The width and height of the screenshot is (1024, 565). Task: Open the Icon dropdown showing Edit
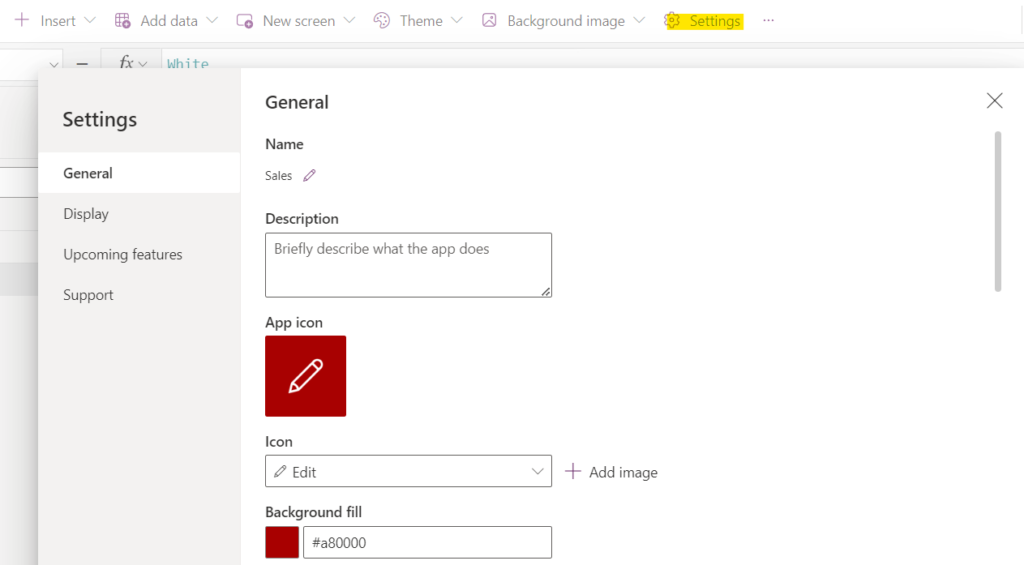[408, 472]
